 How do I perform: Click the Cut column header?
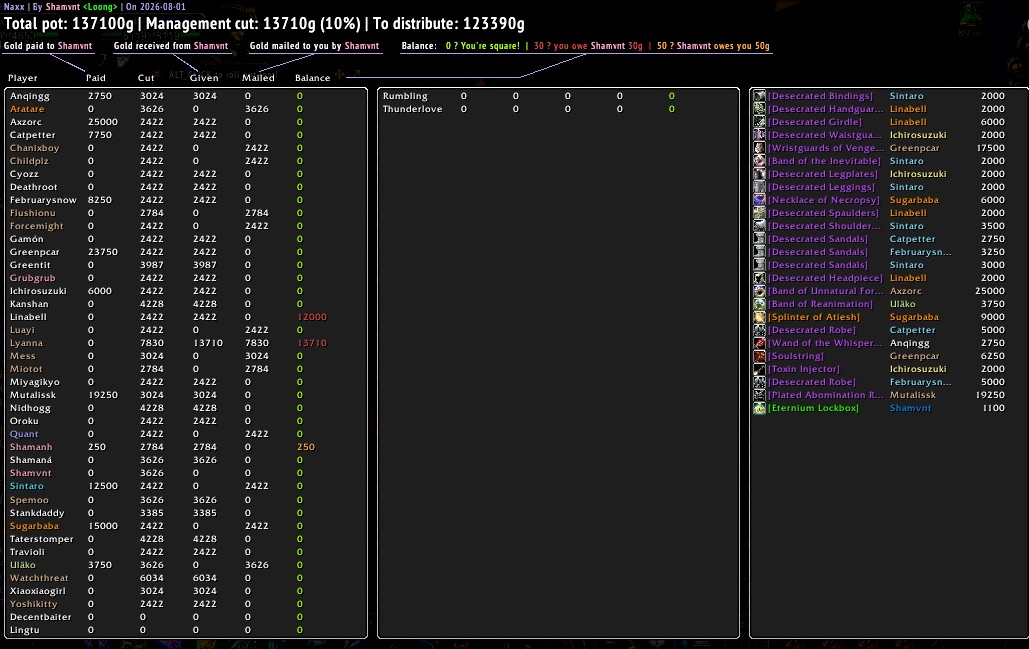pos(146,78)
